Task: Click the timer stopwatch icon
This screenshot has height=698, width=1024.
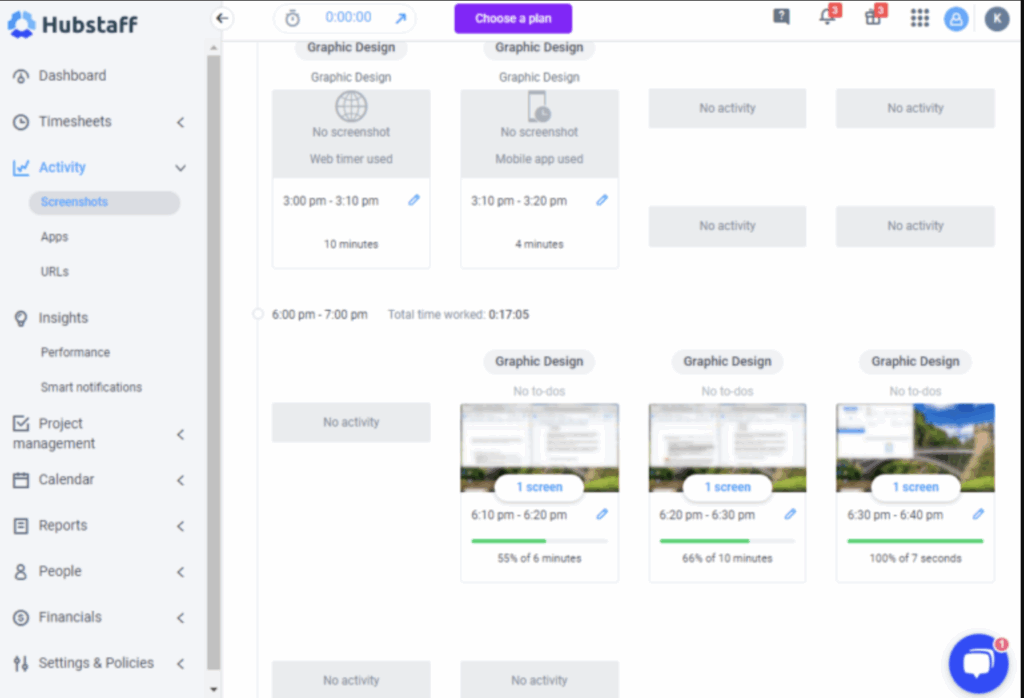Action: pyautogui.click(x=292, y=17)
